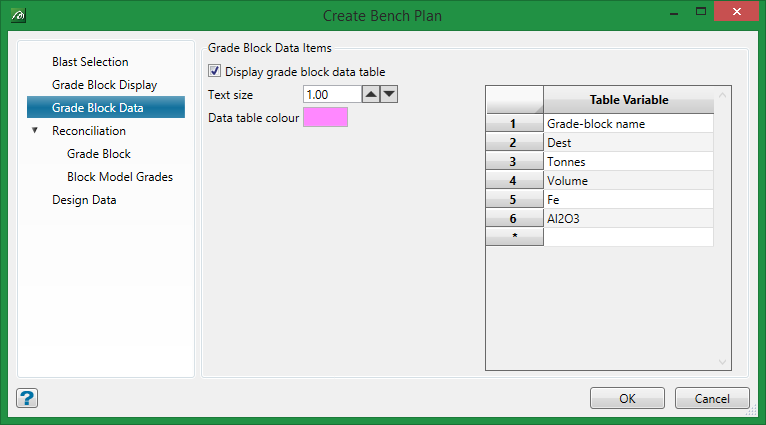Select the Reconciliation item
Screen dimensions: 766x425
[89, 131]
